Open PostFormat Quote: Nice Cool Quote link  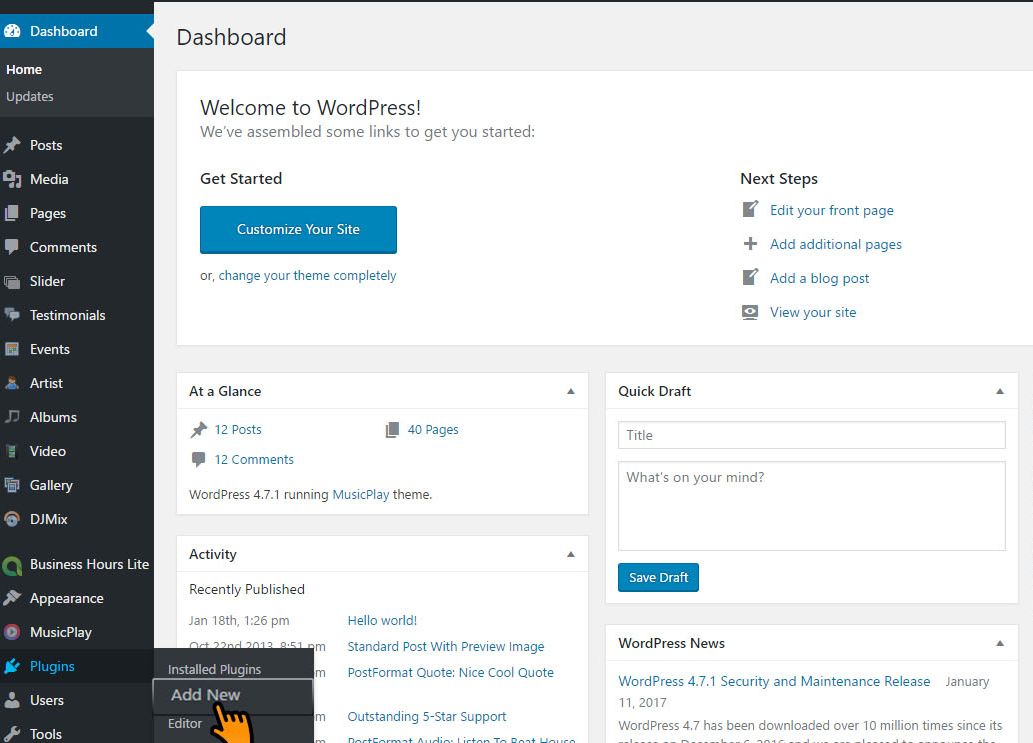click(451, 673)
